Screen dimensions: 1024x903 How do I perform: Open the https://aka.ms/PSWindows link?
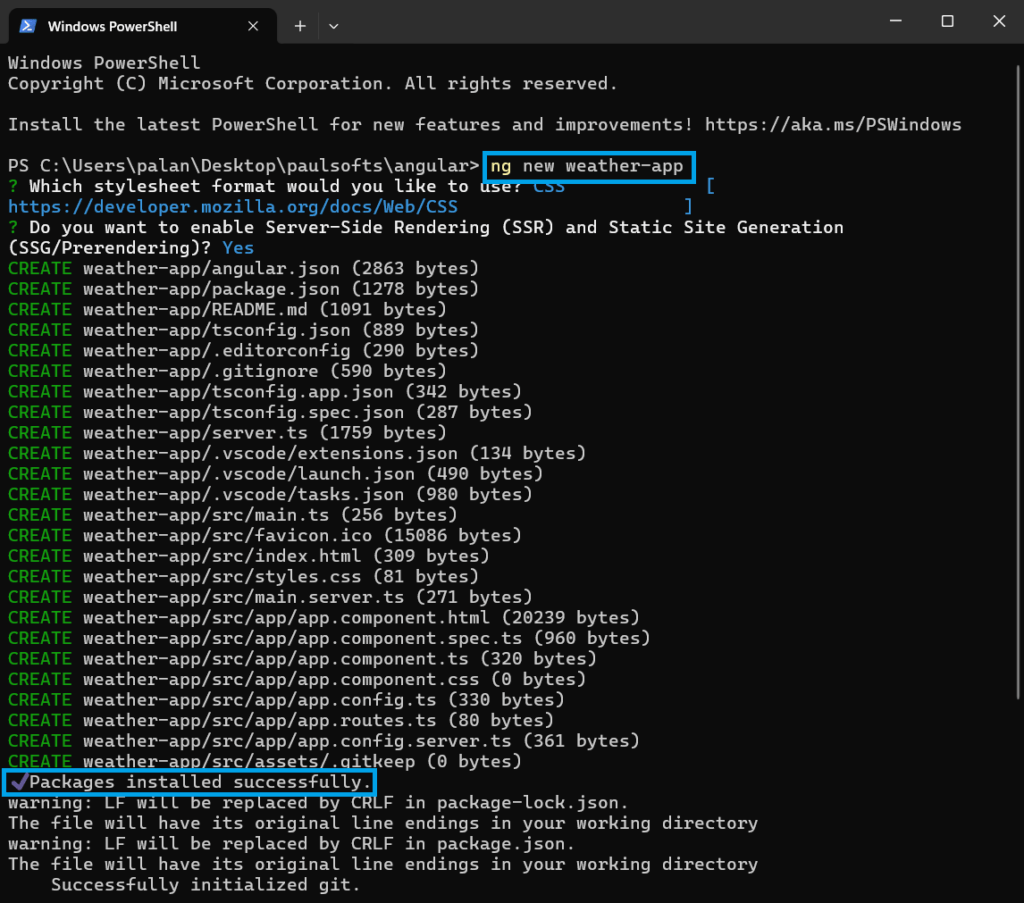(x=833, y=125)
